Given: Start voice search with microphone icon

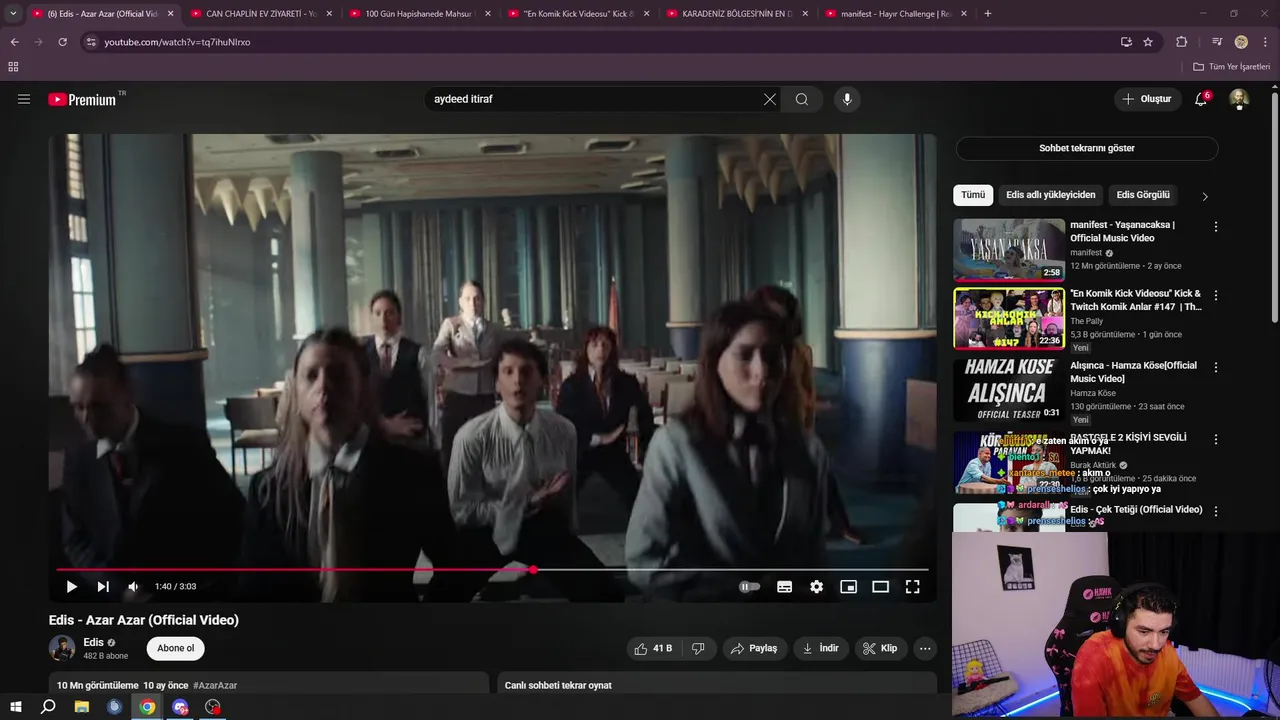Looking at the screenshot, I should pos(847,99).
